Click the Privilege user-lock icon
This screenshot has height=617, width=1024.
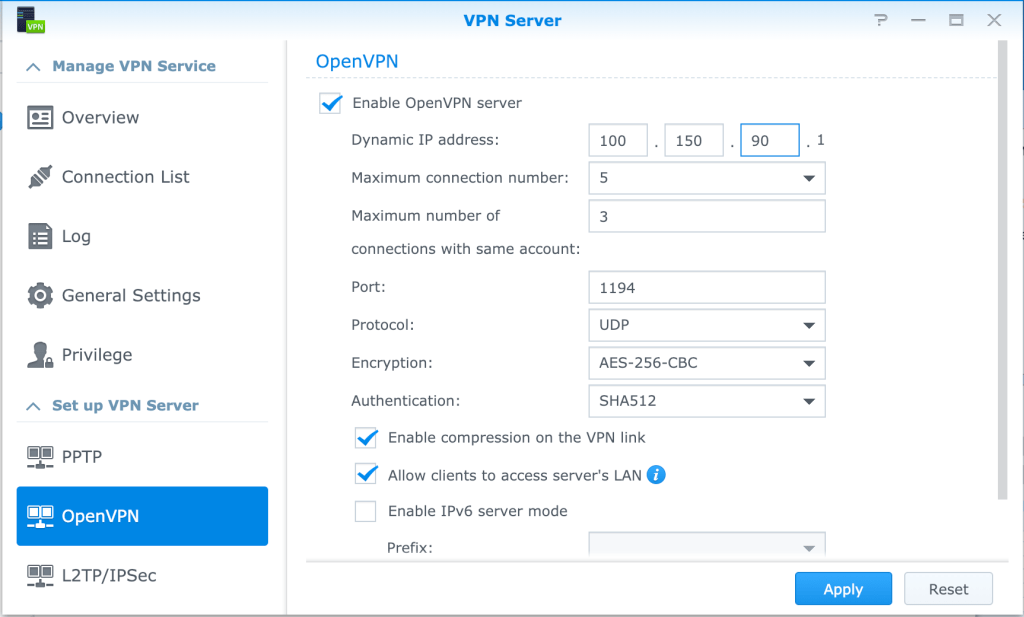(40, 355)
